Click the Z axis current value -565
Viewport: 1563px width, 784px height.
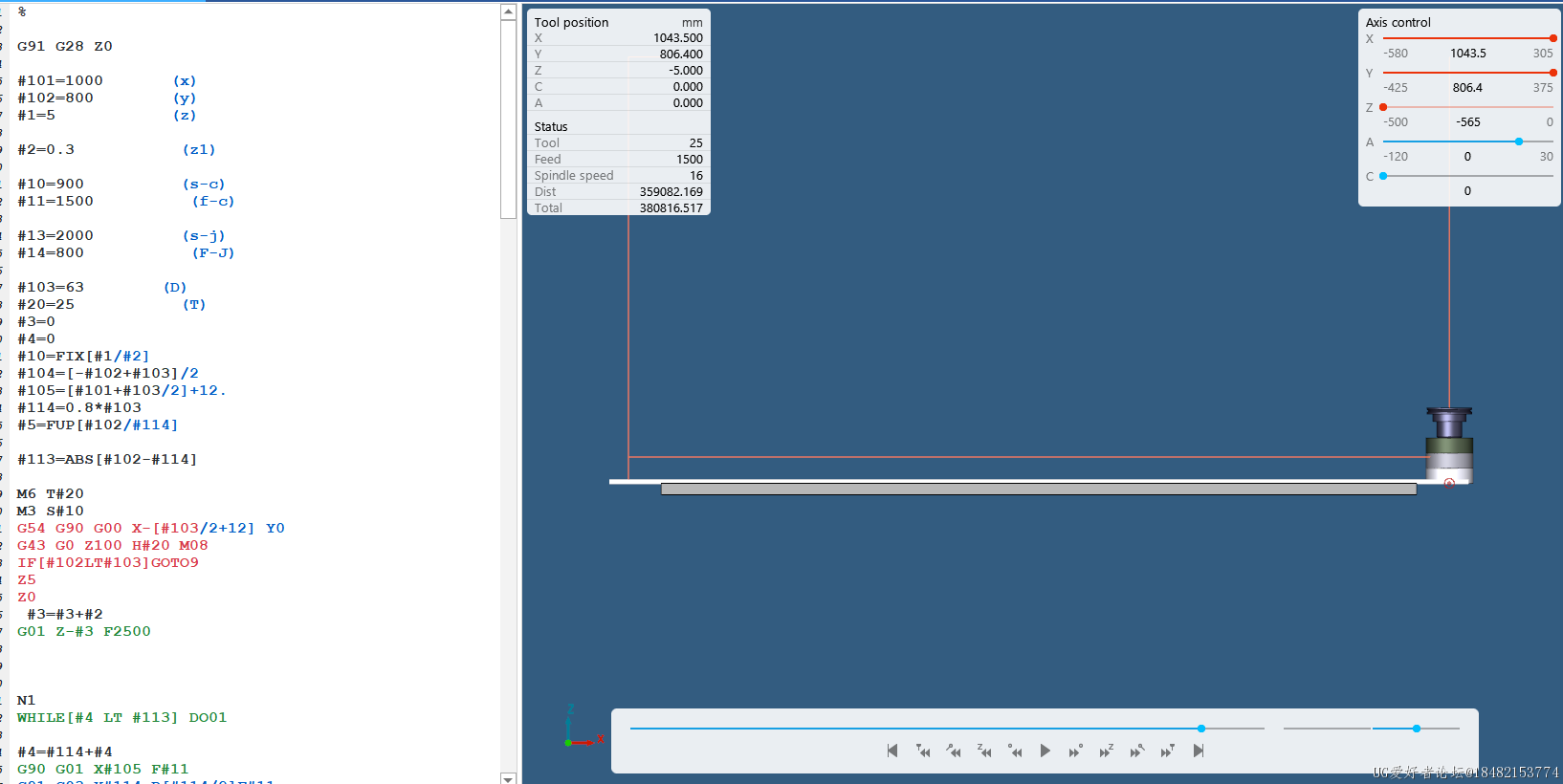pos(1468,122)
